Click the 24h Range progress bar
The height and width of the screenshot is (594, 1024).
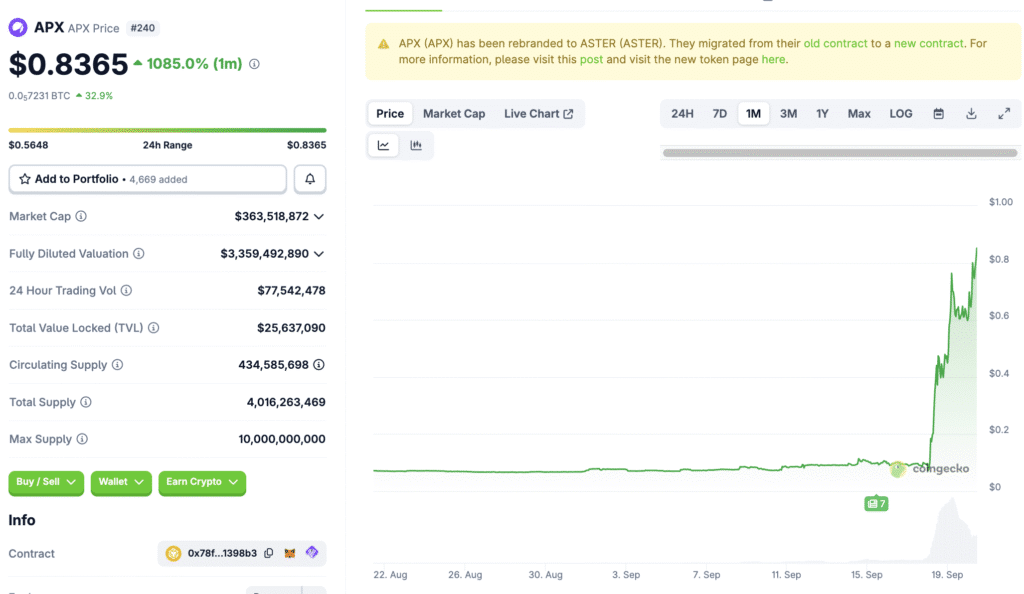(167, 131)
